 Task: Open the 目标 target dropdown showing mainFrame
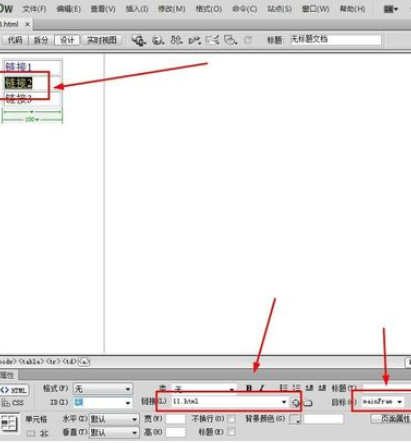[x=382, y=402]
